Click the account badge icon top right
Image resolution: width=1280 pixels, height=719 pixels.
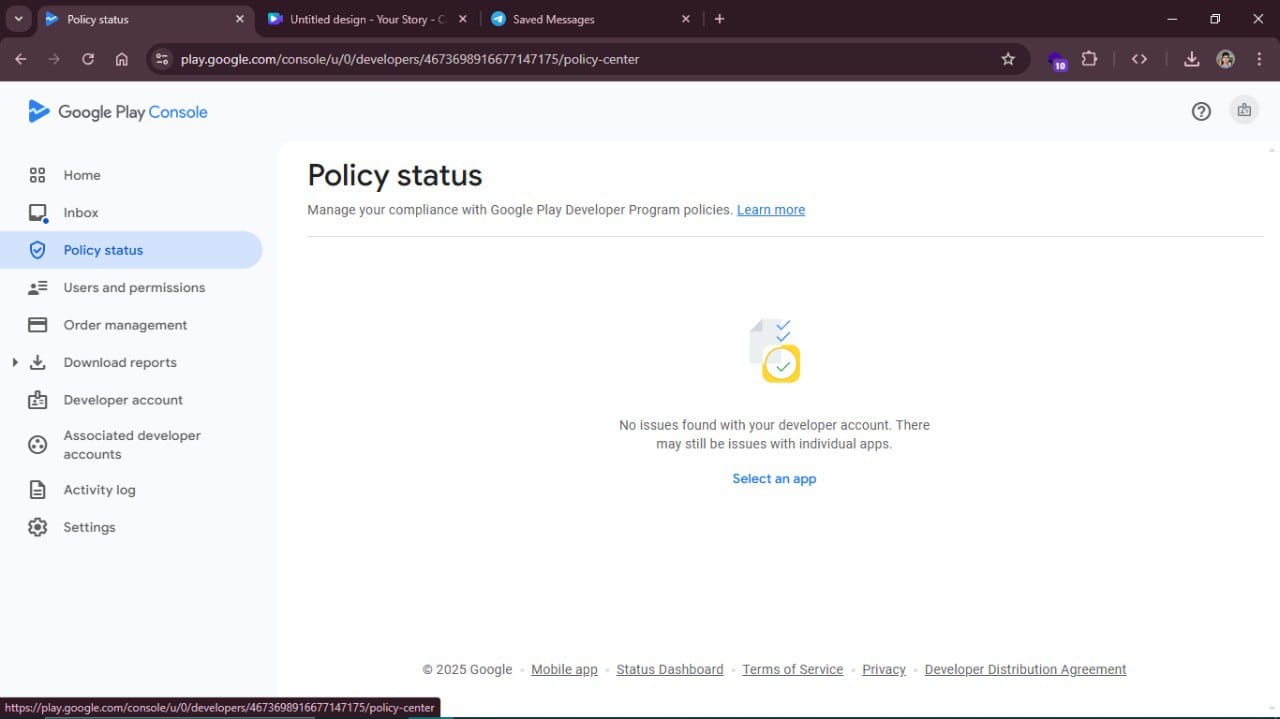point(1244,111)
